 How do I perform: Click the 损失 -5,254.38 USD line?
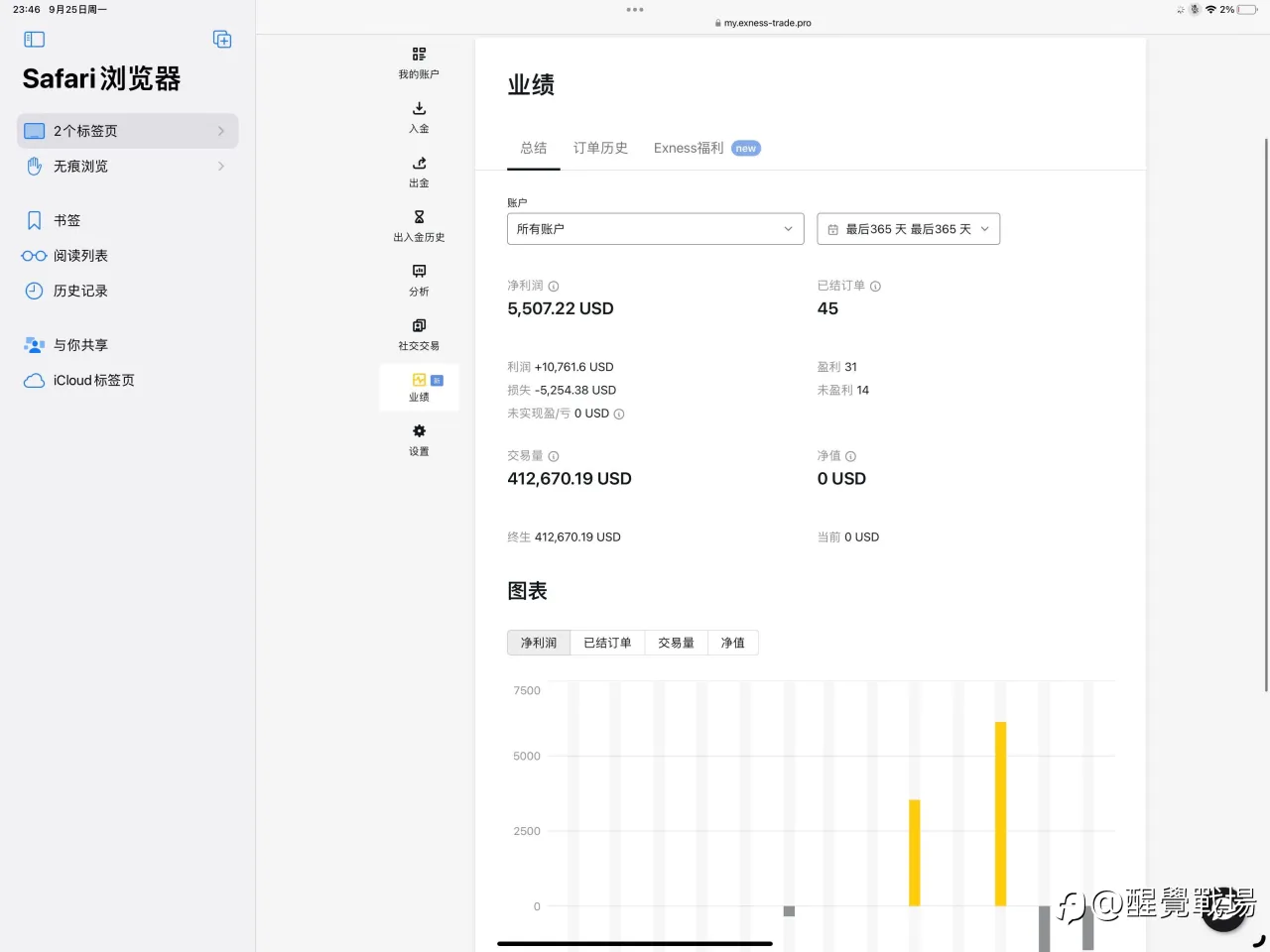(562, 390)
